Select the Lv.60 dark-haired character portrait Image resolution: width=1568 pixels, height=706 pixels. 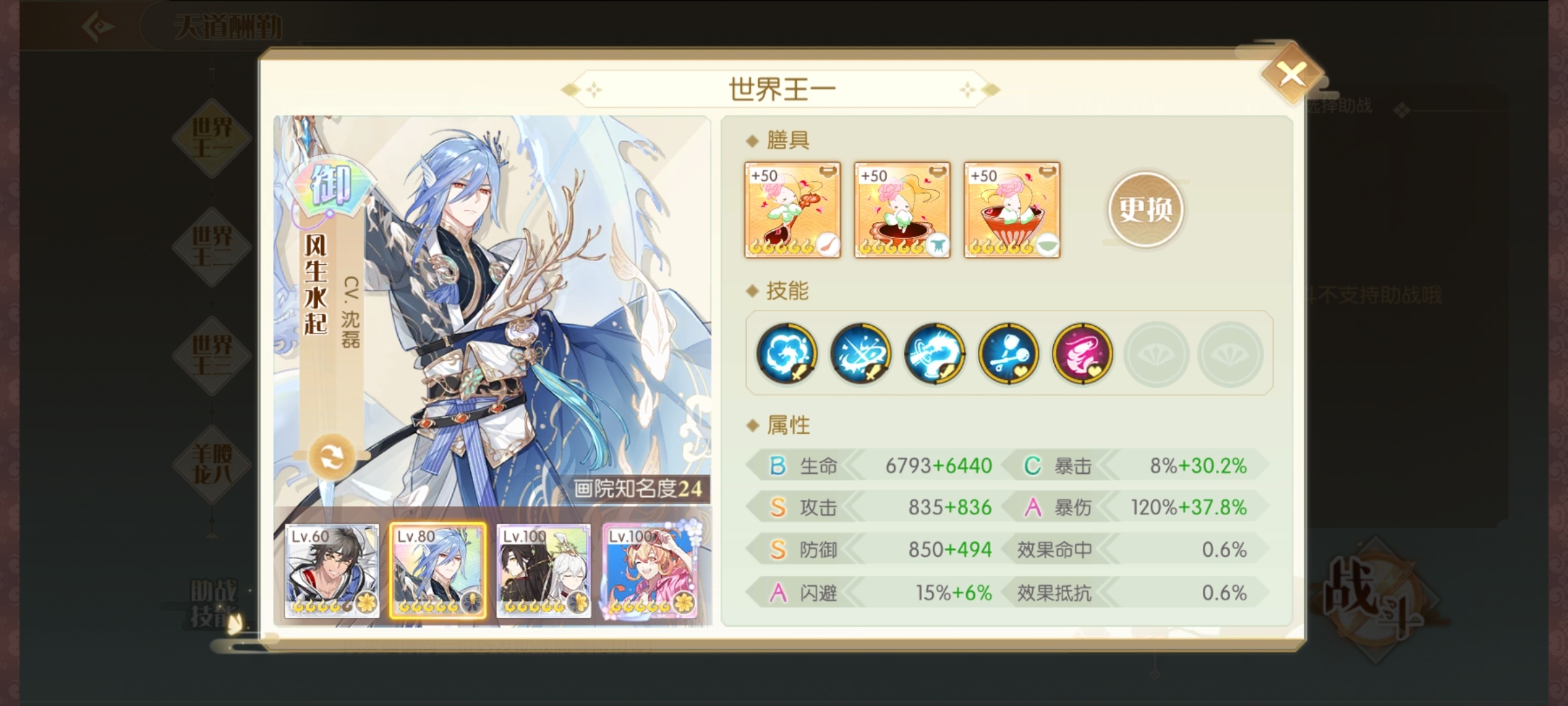point(332,571)
